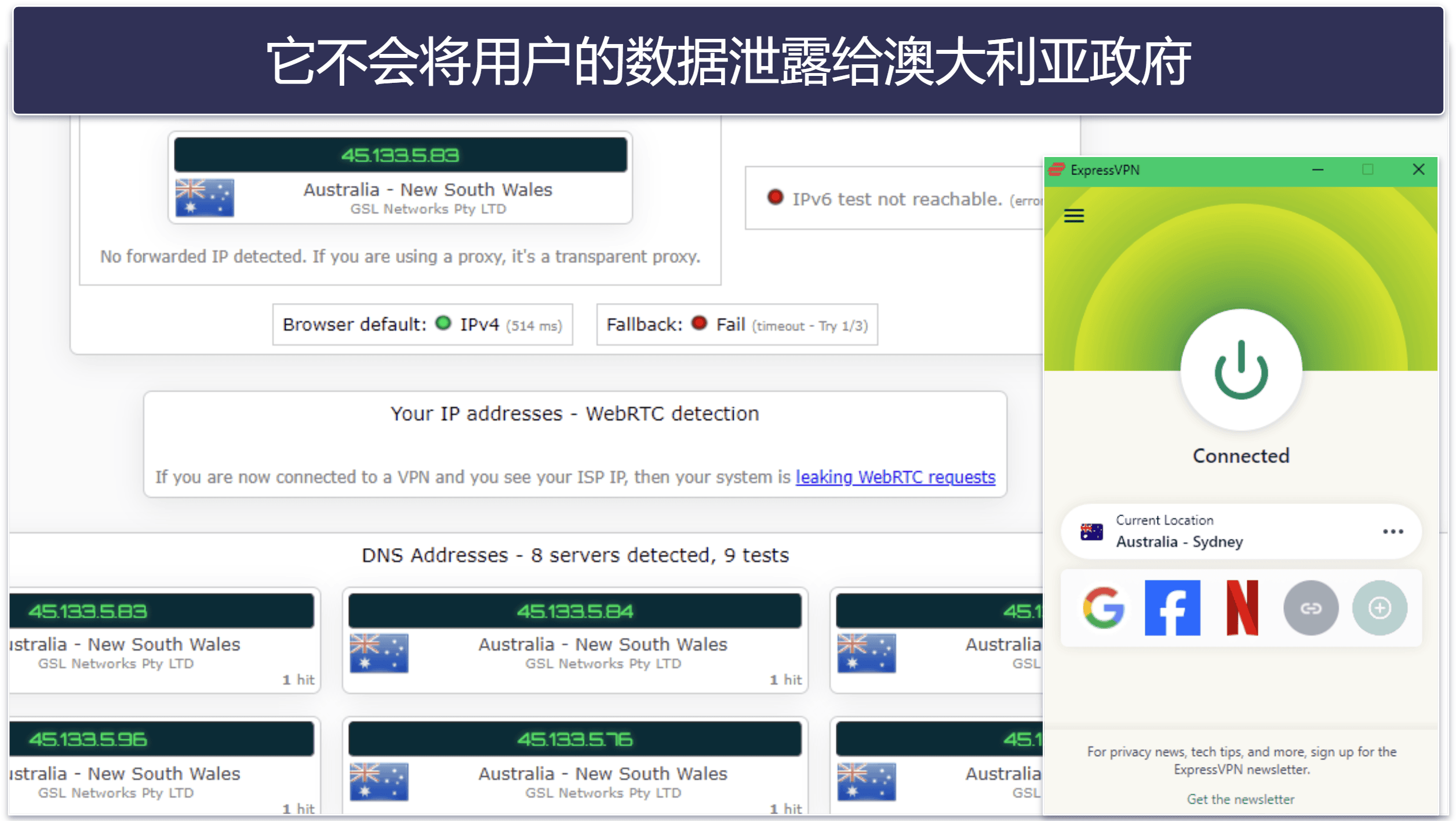Image resolution: width=1456 pixels, height=821 pixels.
Task: Click the 'Your IP addresses - WebRTC detection' heading
Action: [574, 414]
